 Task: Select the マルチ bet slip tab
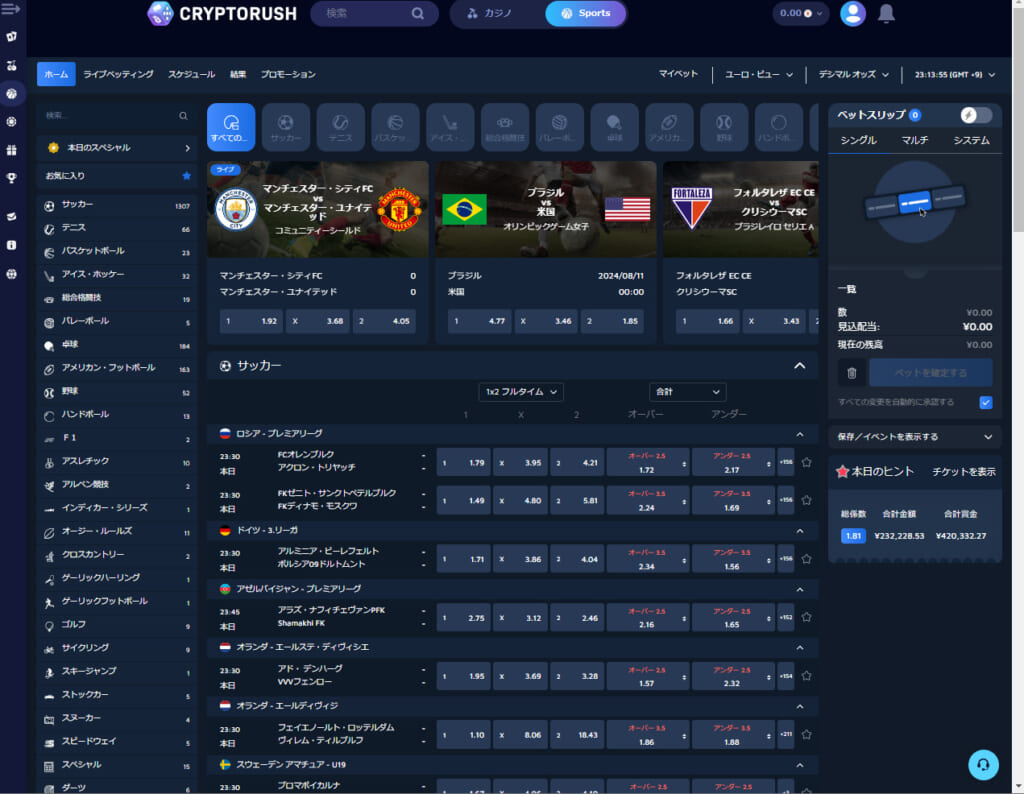(914, 140)
